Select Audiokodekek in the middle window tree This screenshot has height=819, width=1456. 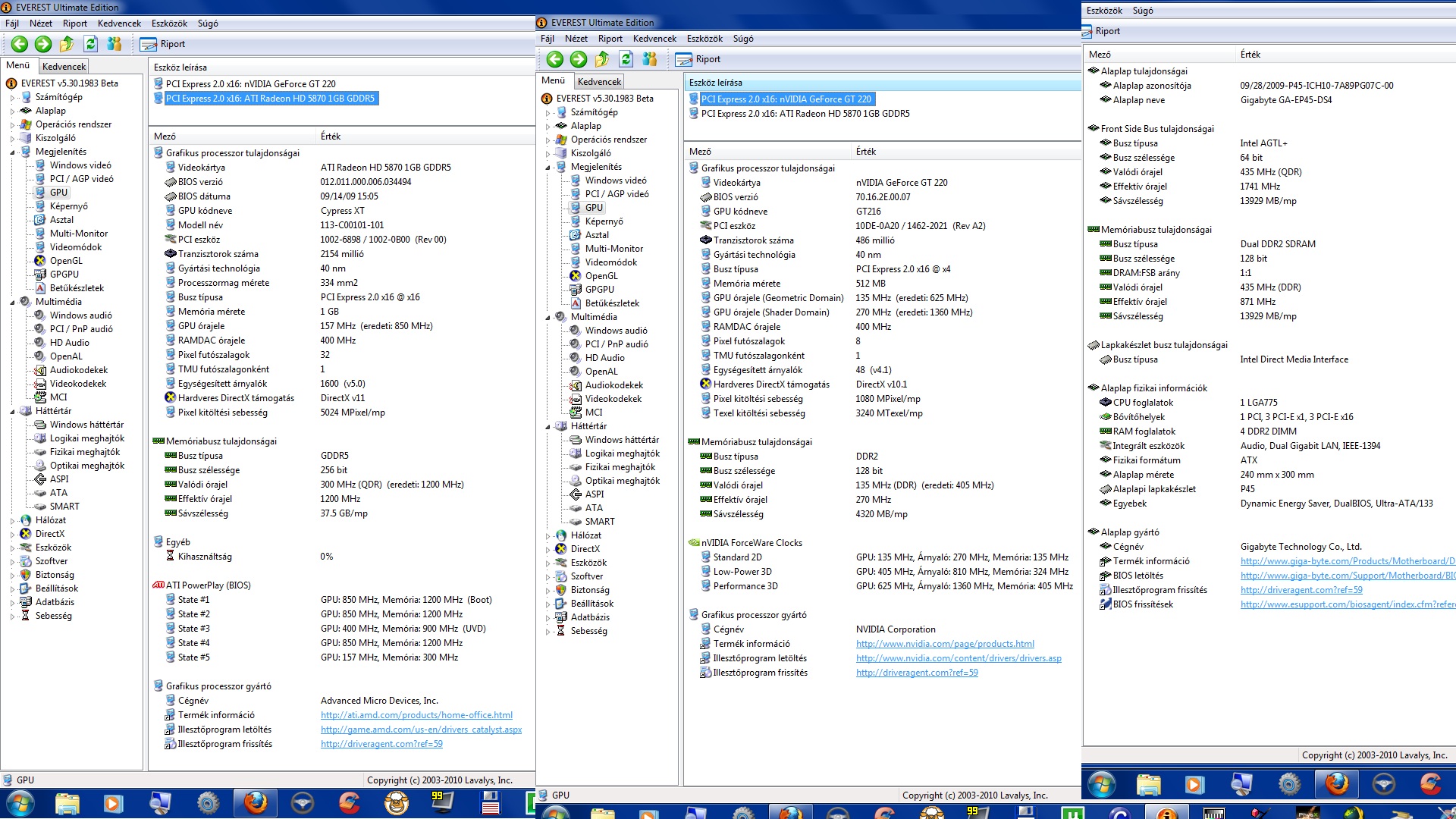click(613, 385)
